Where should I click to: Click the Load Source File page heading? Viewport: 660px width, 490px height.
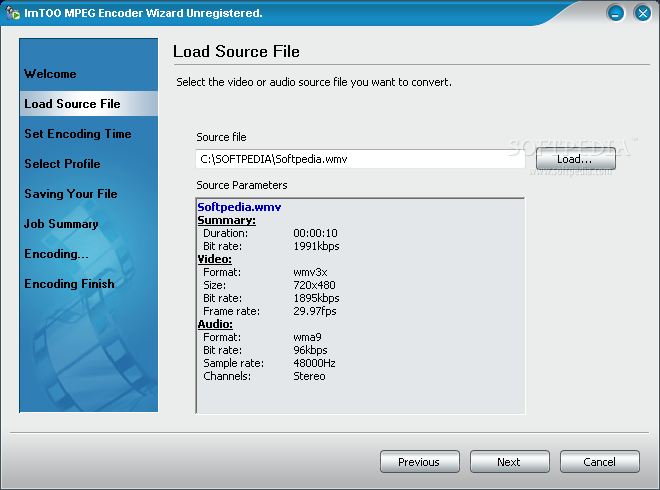point(236,51)
